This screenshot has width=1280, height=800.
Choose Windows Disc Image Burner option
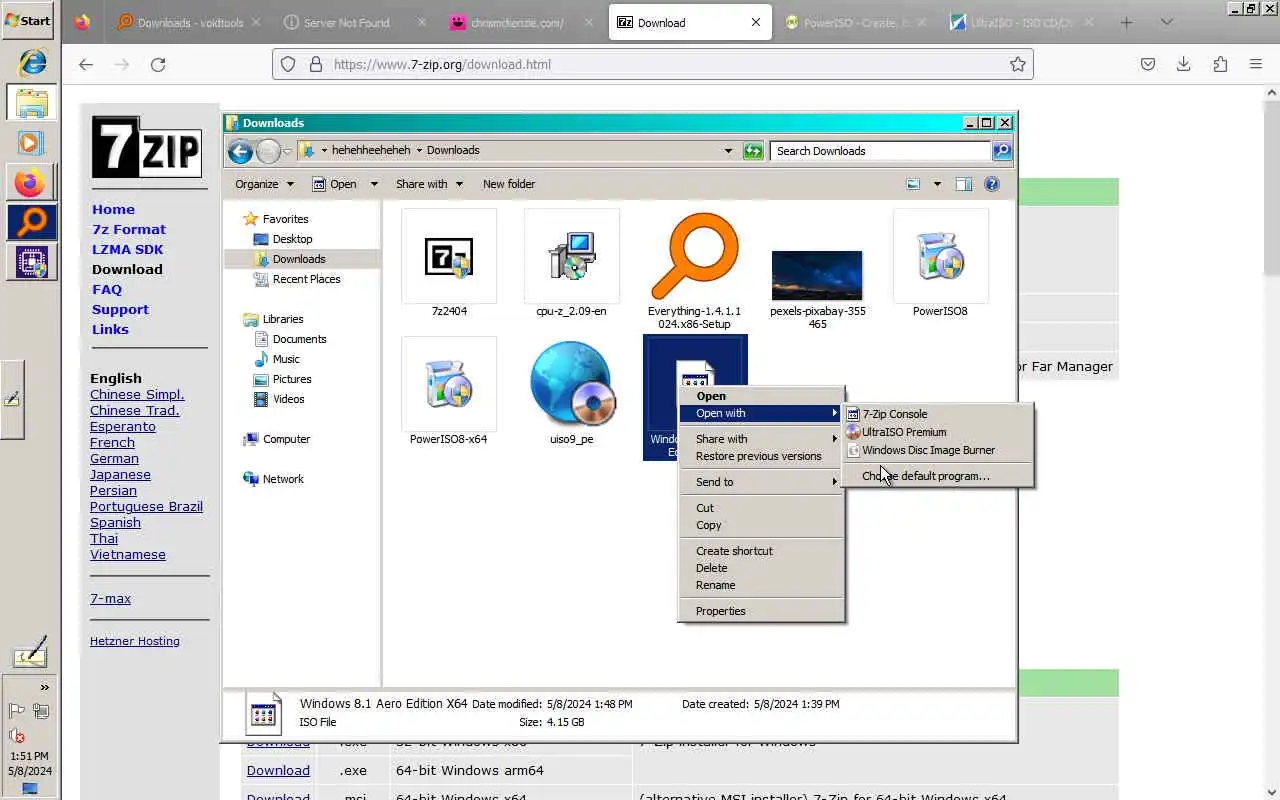pos(937,450)
